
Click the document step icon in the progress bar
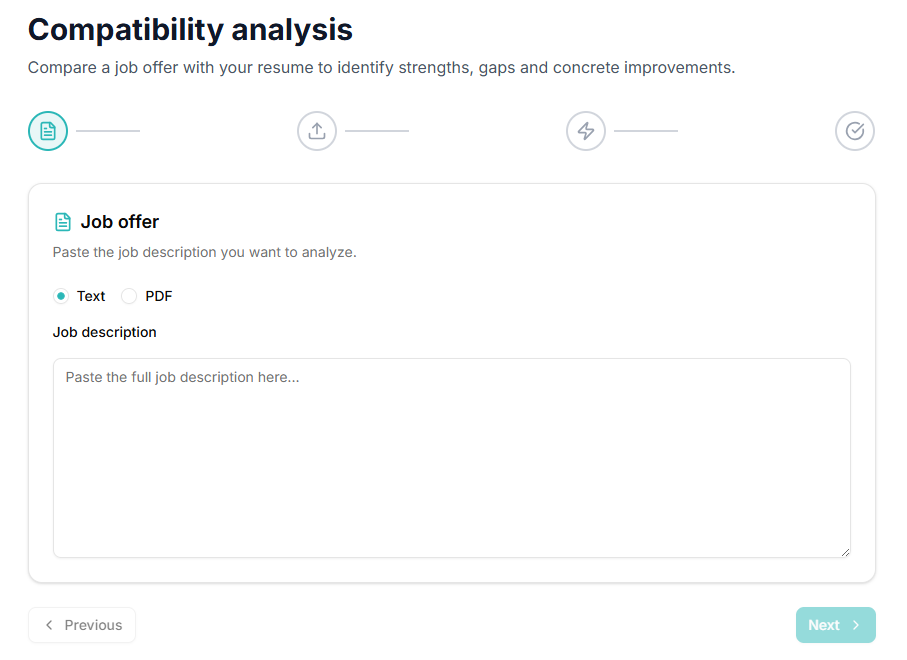click(48, 131)
